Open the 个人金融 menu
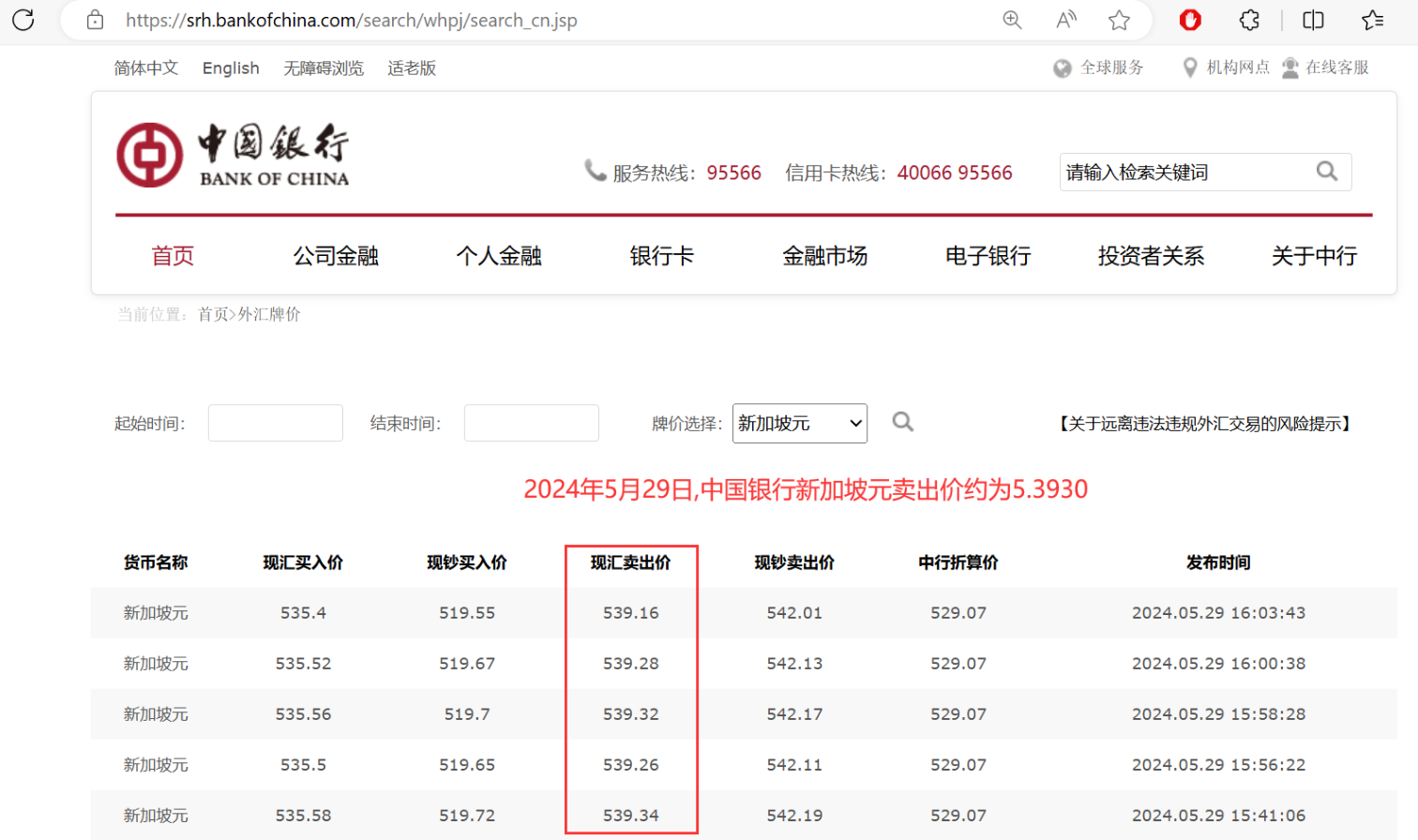Screen dimensions: 1418x840 pyautogui.click(x=499, y=255)
